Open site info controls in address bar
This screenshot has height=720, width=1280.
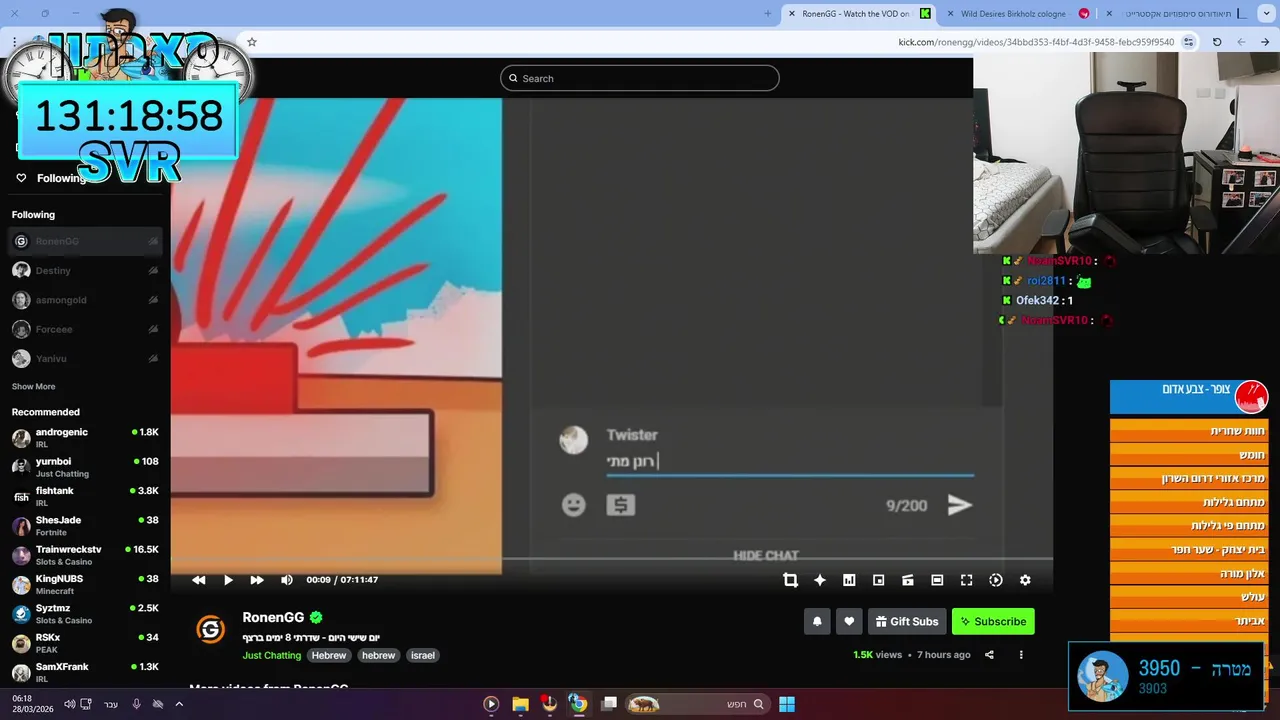[x=1188, y=42]
